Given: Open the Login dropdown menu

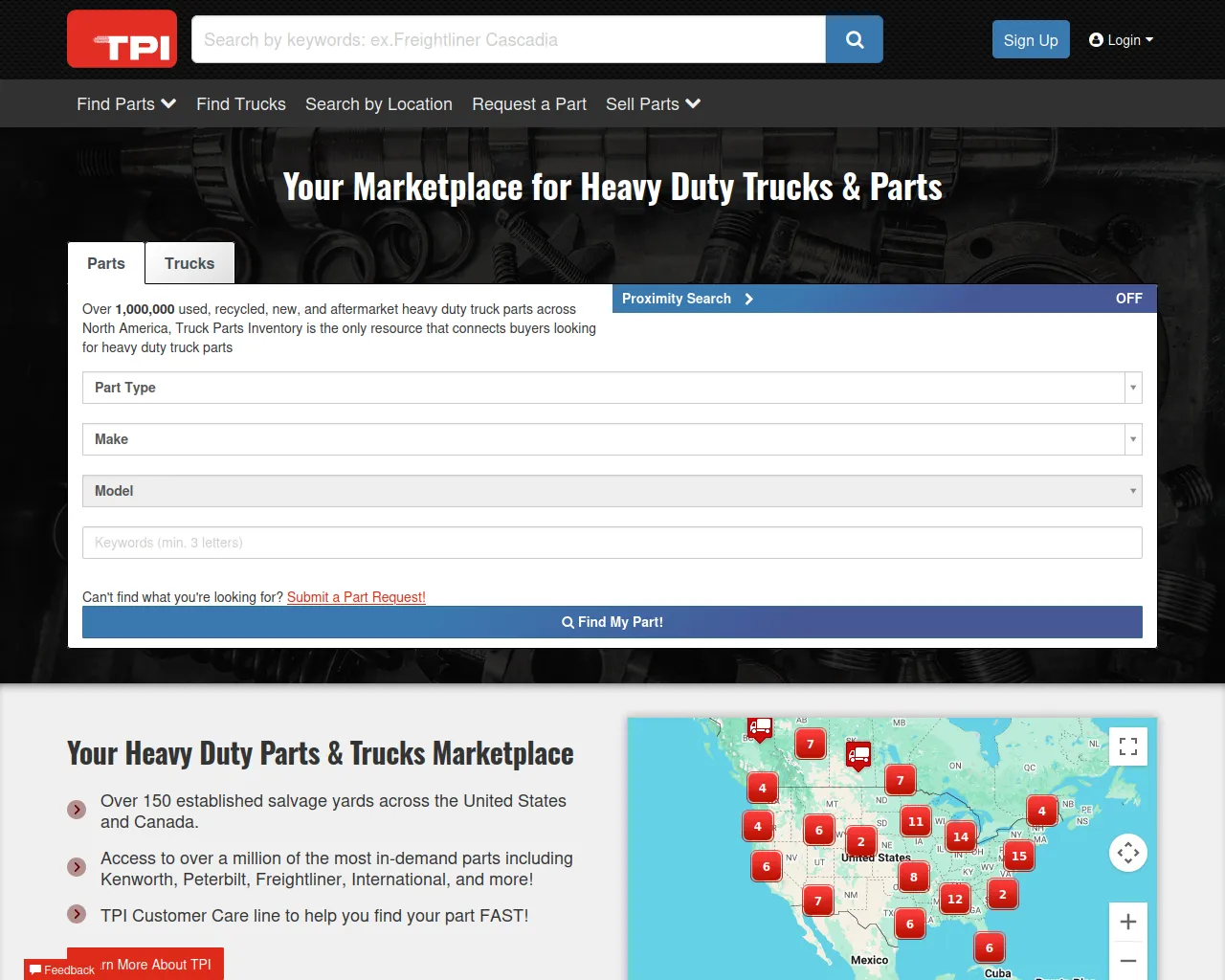Looking at the screenshot, I should [x=1121, y=39].
